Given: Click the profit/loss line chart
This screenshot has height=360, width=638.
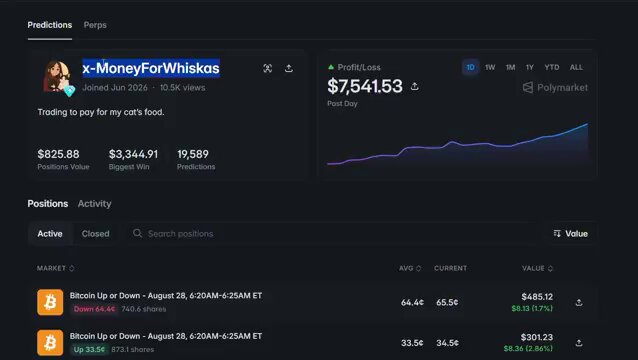Looking at the screenshot, I should (x=457, y=144).
